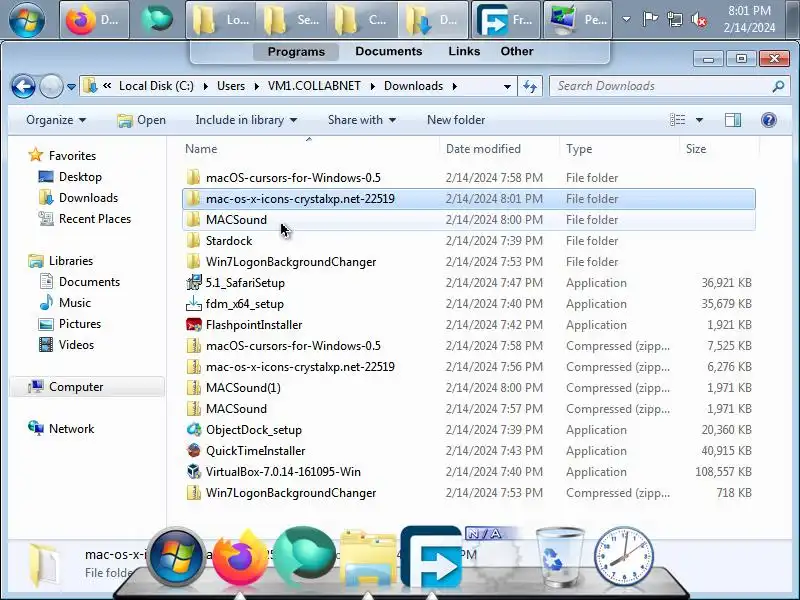The image size is (800, 600).
Task: Open the Share with menu
Action: point(362,120)
